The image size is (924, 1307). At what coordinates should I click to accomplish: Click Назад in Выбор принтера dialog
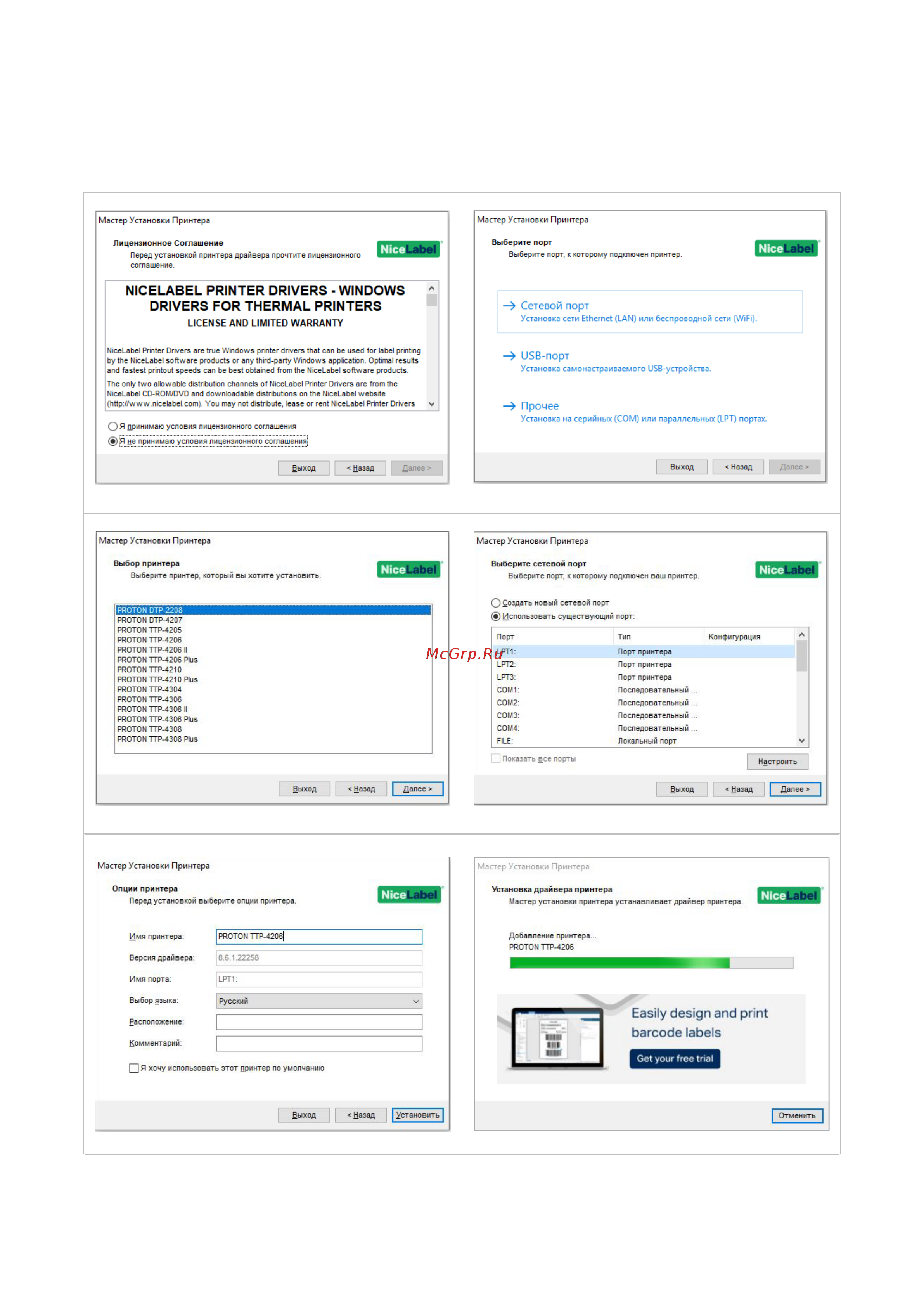(361, 789)
